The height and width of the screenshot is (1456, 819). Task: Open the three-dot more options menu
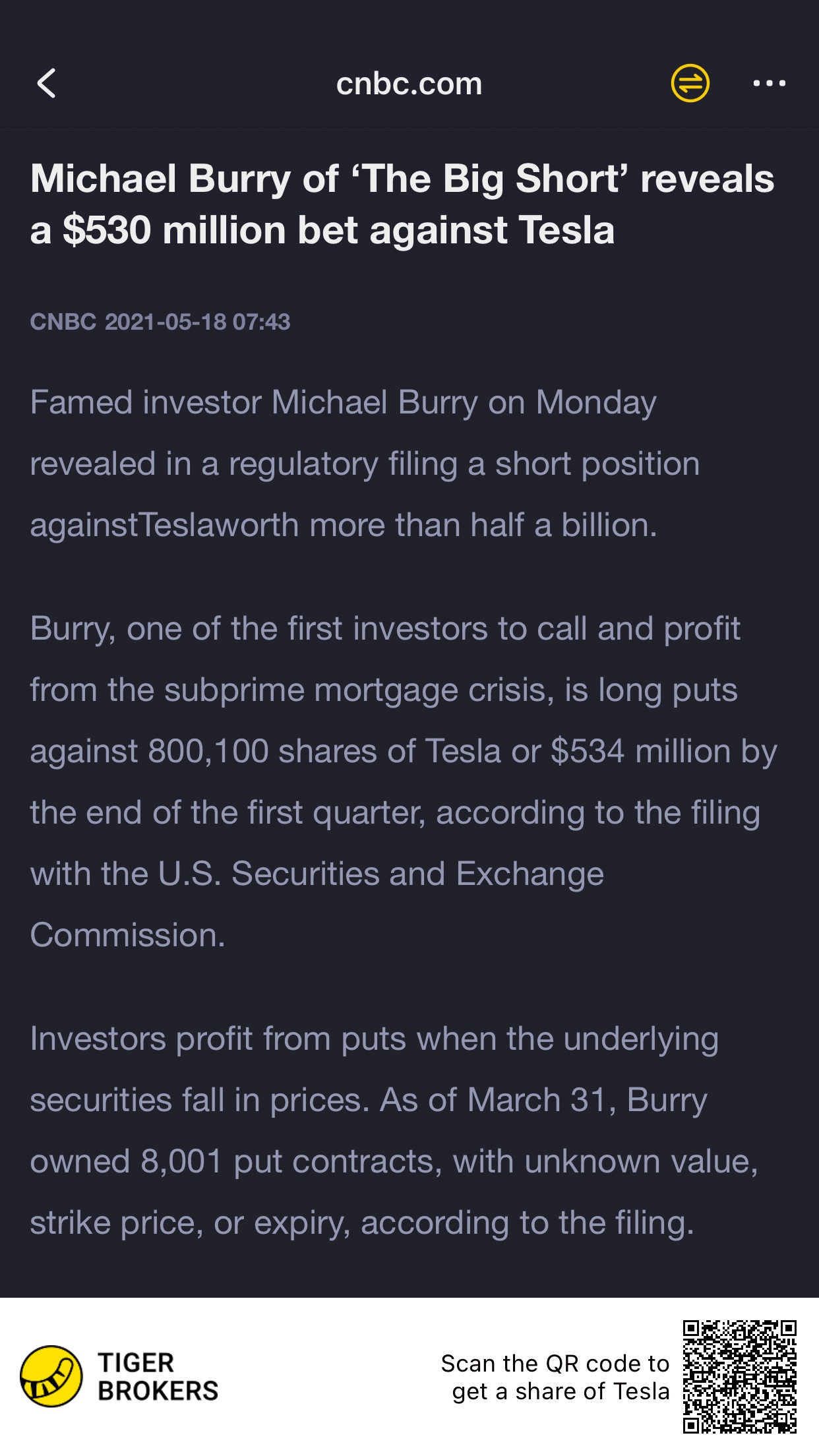click(769, 83)
